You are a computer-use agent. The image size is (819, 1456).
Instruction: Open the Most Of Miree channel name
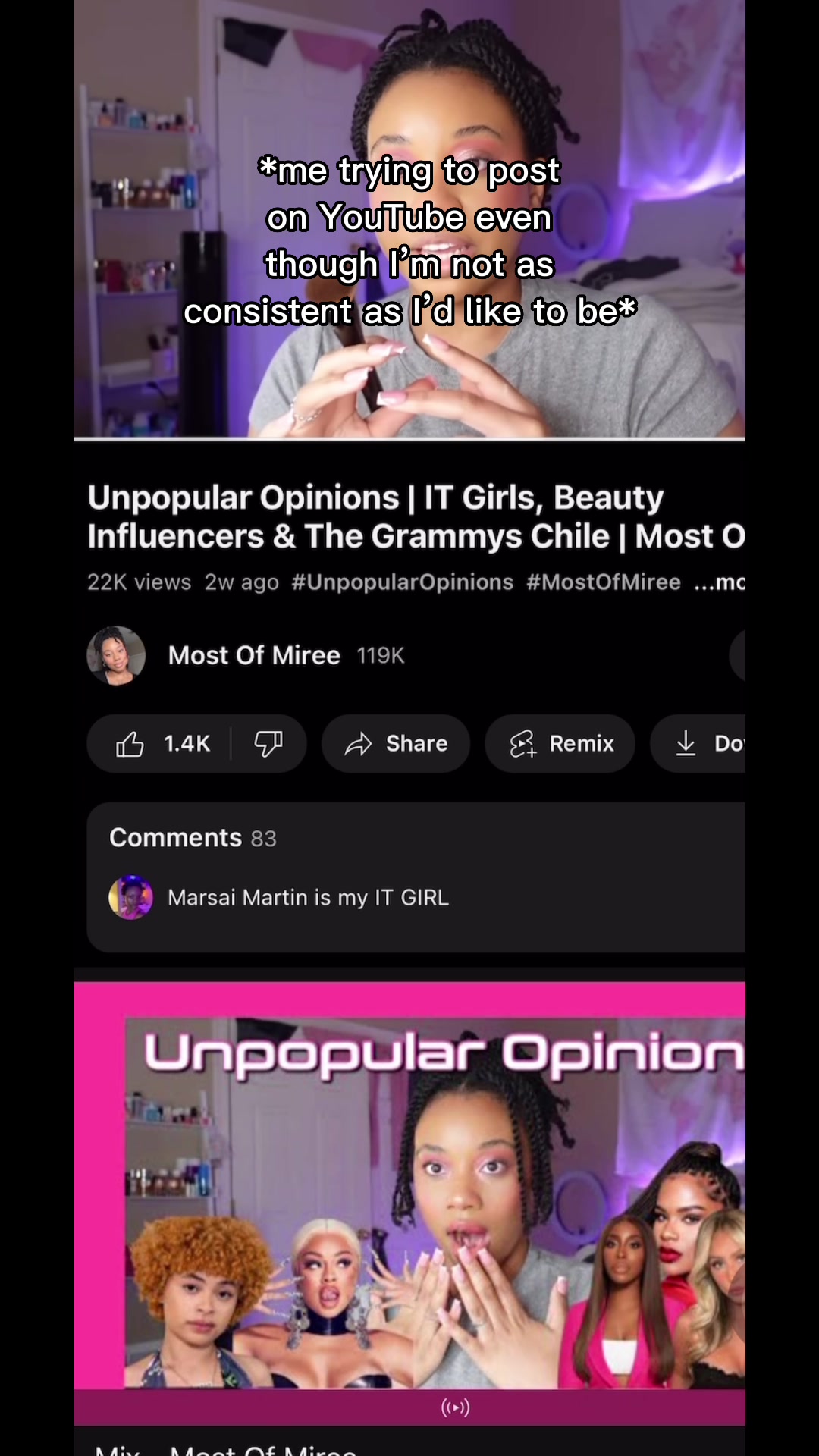[x=254, y=655]
